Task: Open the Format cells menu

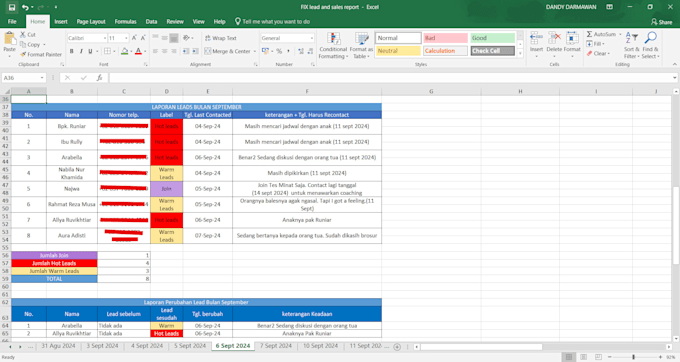Action: coord(572,45)
